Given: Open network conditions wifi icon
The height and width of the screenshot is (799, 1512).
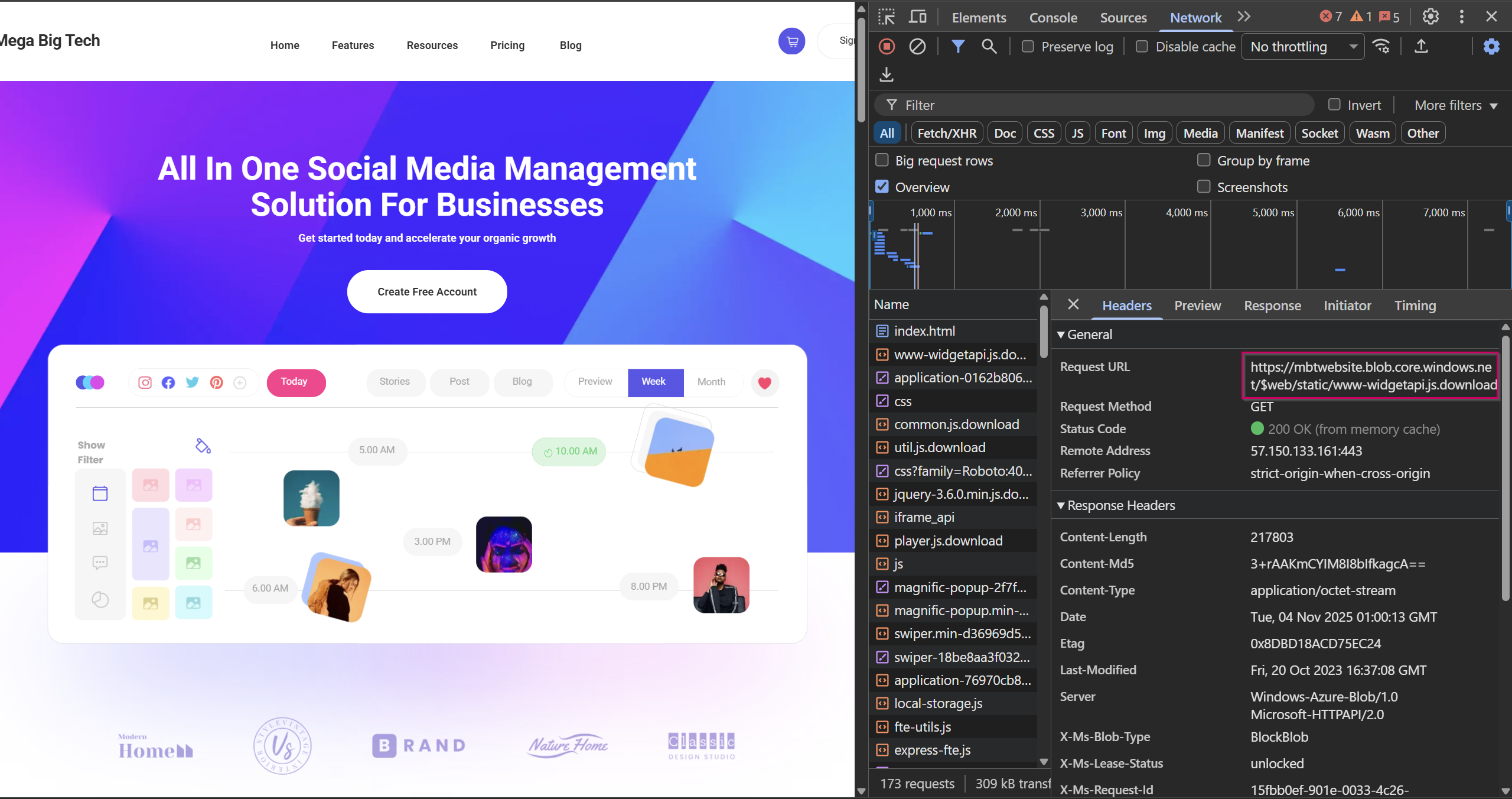Looking at the screenshot, I should pos(1381,47).
